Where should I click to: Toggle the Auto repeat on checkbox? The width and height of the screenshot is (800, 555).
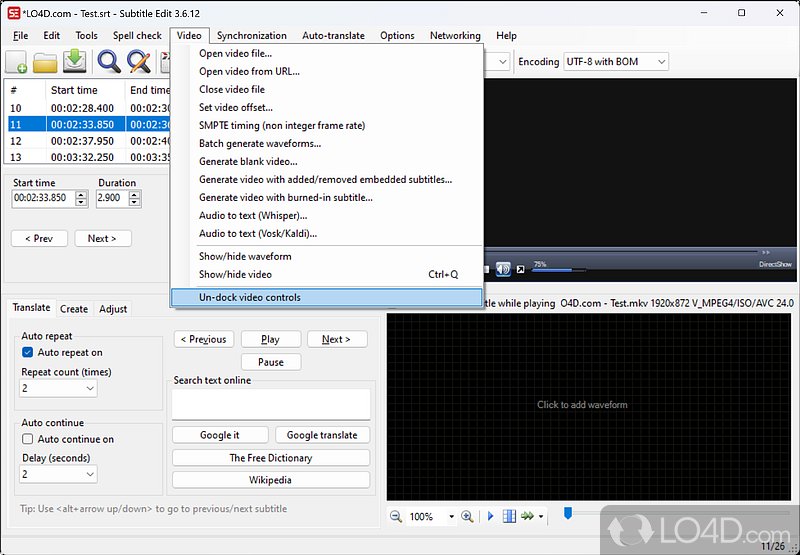pos(28,352)
